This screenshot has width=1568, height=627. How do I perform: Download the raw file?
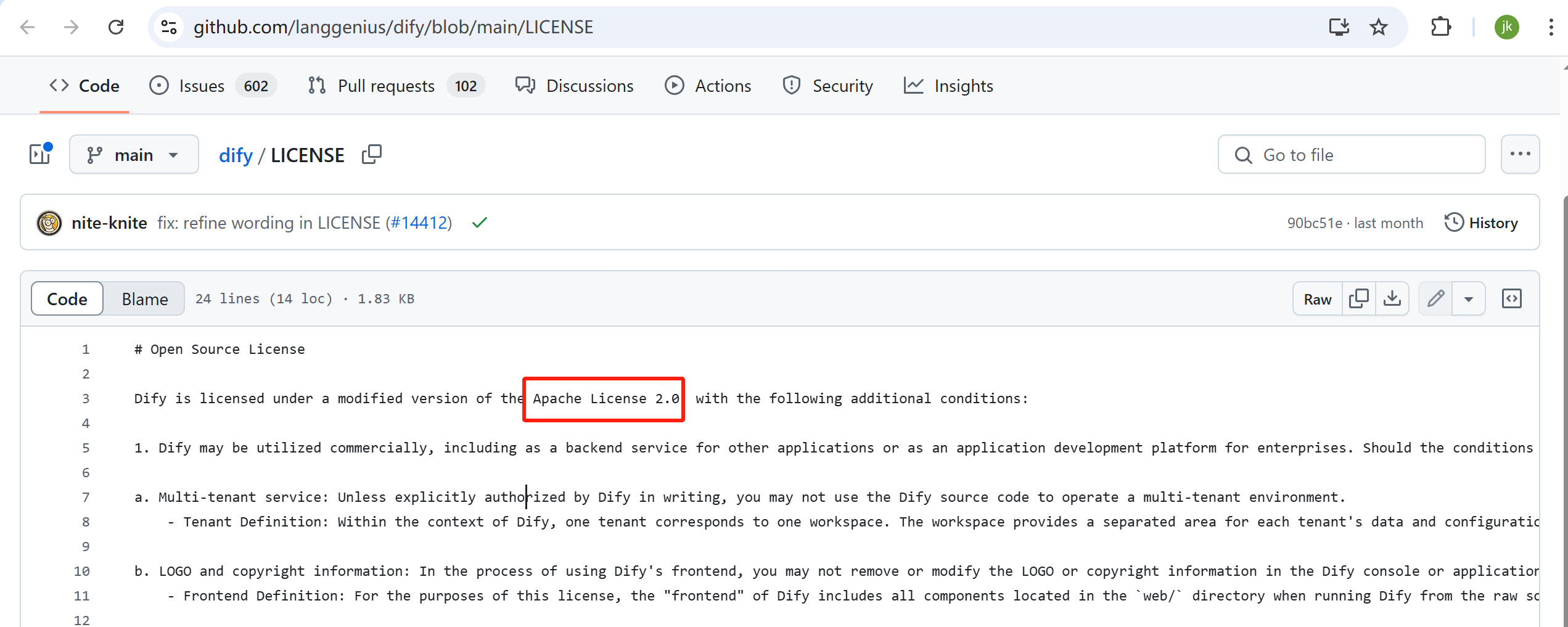[1392, 298]
